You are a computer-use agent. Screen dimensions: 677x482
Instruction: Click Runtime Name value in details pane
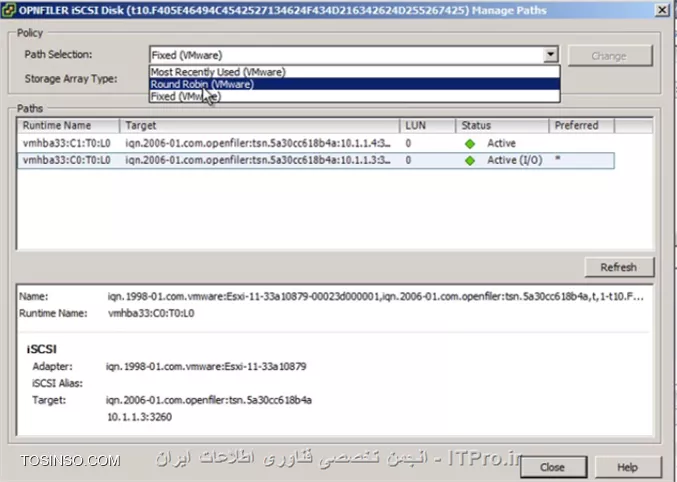tap(151, 314)
